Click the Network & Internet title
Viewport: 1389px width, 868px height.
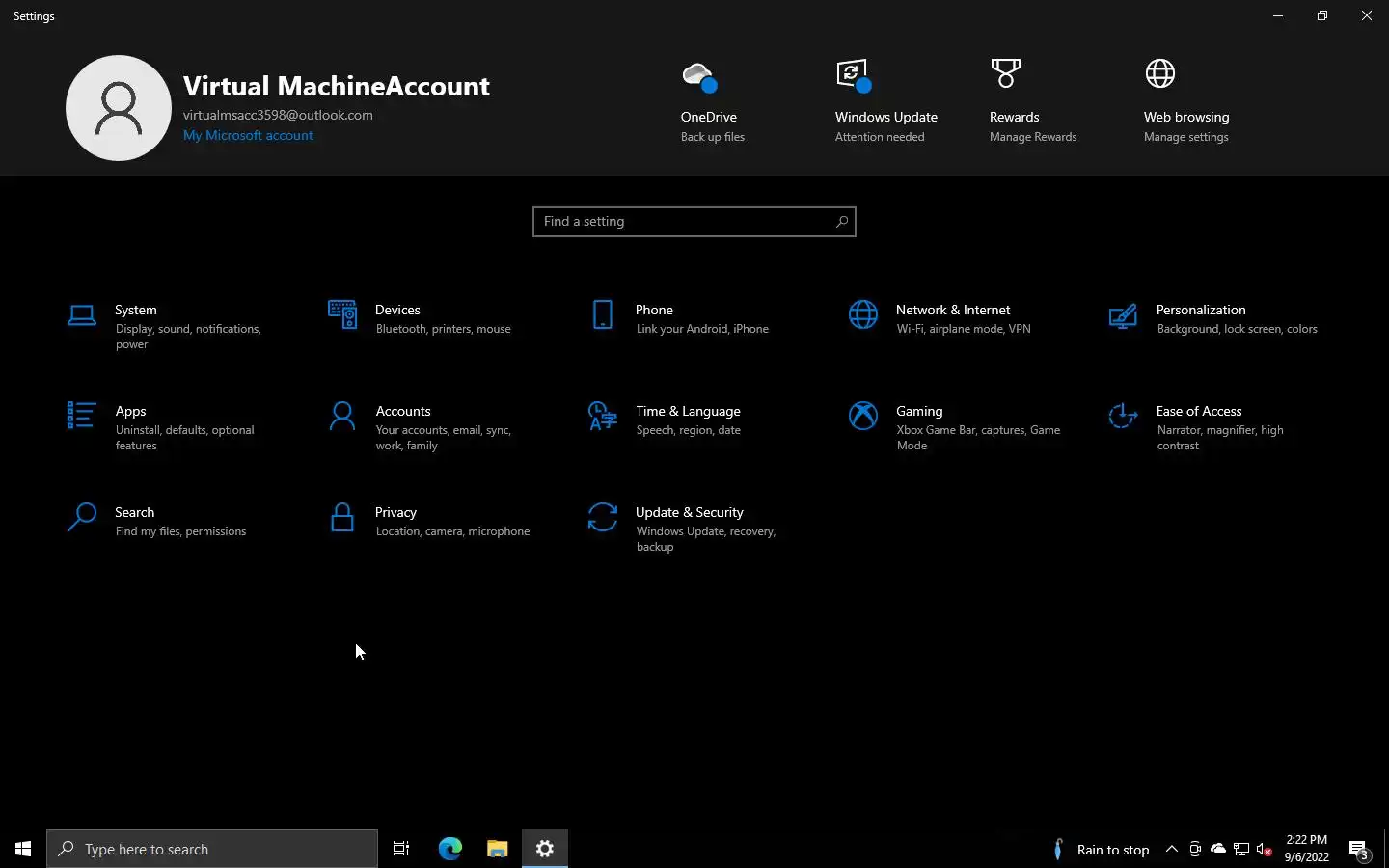point(953,310)
